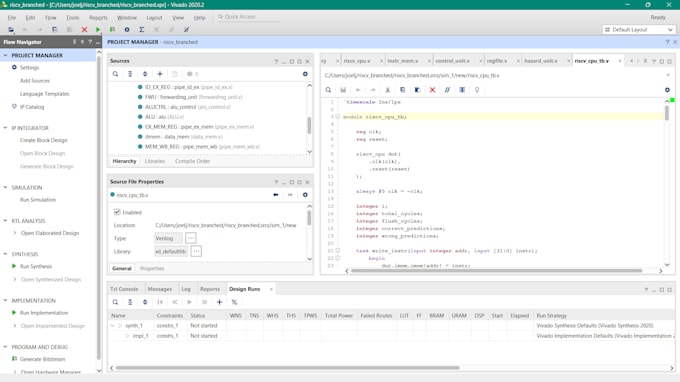The height and width of the screenshot is (382, 680).
Task: Click the Design Runs horizontal scrollbar
Action: [x=288, y=368]
